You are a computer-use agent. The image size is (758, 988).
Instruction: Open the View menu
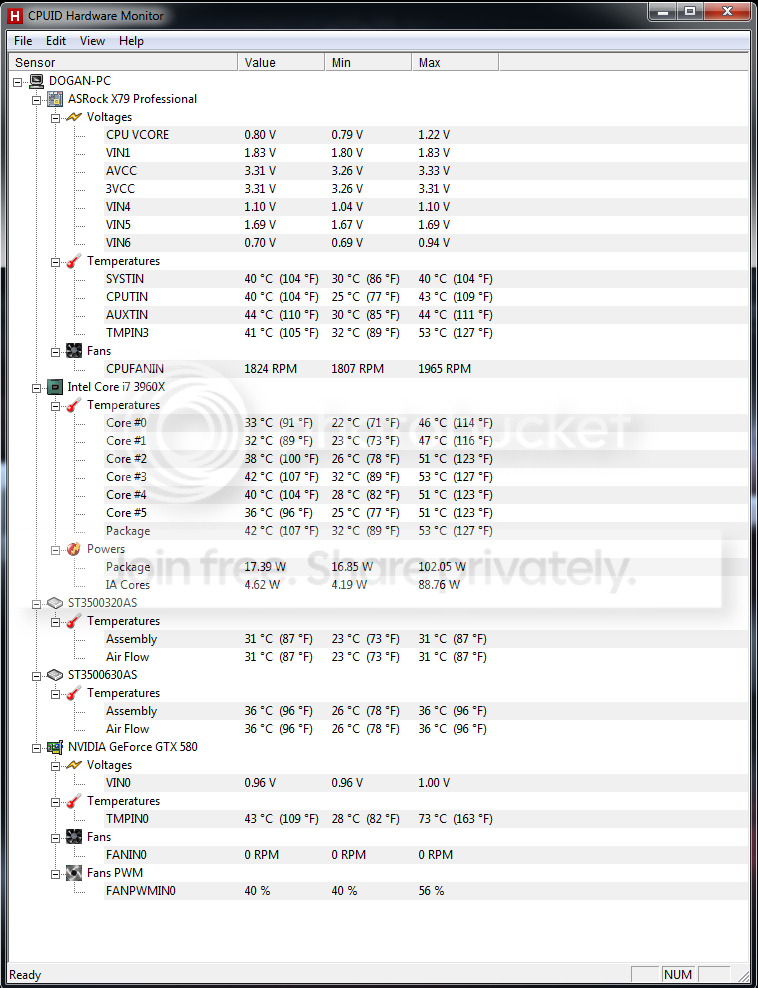pos(92,41)
